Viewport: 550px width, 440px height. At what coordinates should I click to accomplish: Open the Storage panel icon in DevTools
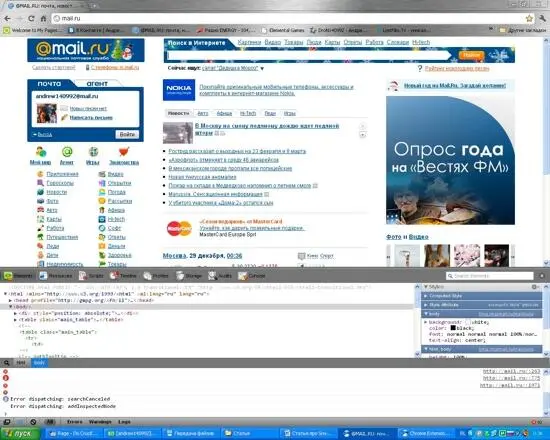tap(180, 276)
